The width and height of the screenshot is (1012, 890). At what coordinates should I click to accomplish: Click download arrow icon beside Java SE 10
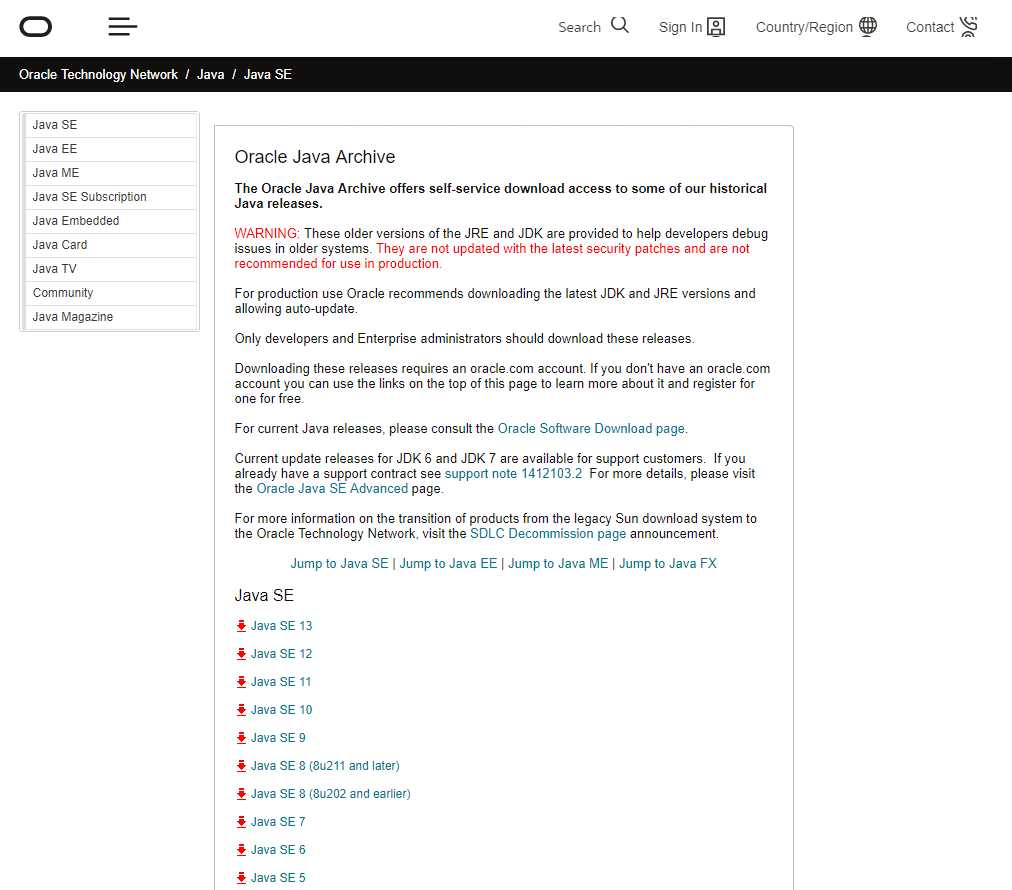click(x=241, y=710)
